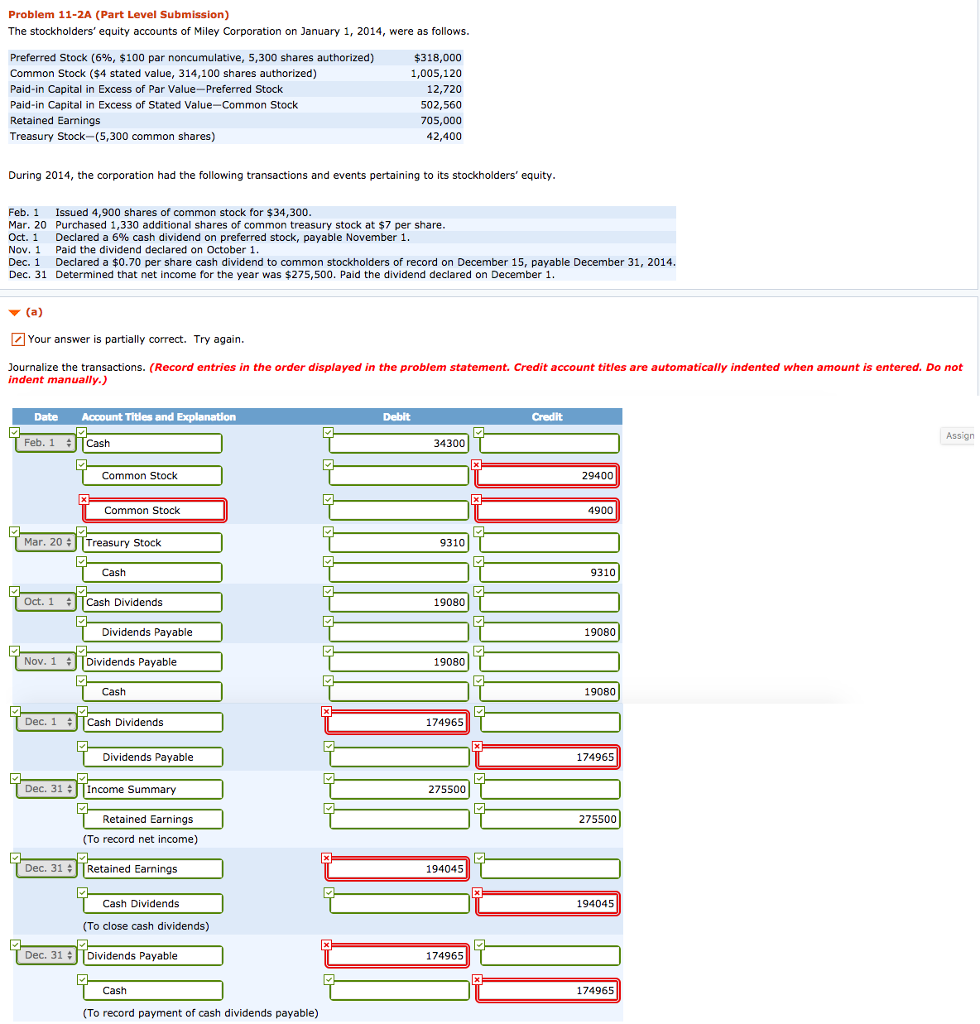
Task: Click the empty debit field beside the Nov. 1 Cash entry
Action: click(397, 691)
